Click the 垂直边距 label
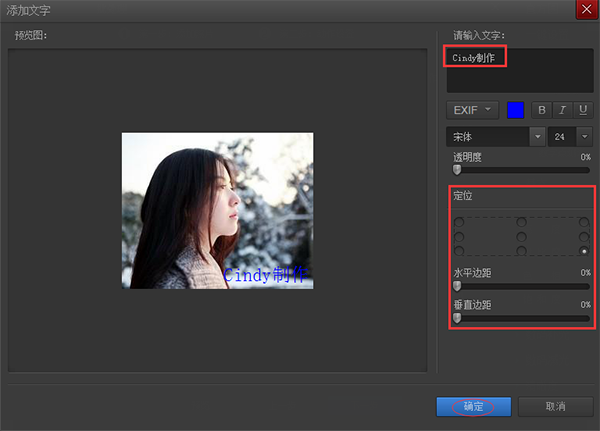The width and height of the screenshot is (600, 431). (472, 305)
